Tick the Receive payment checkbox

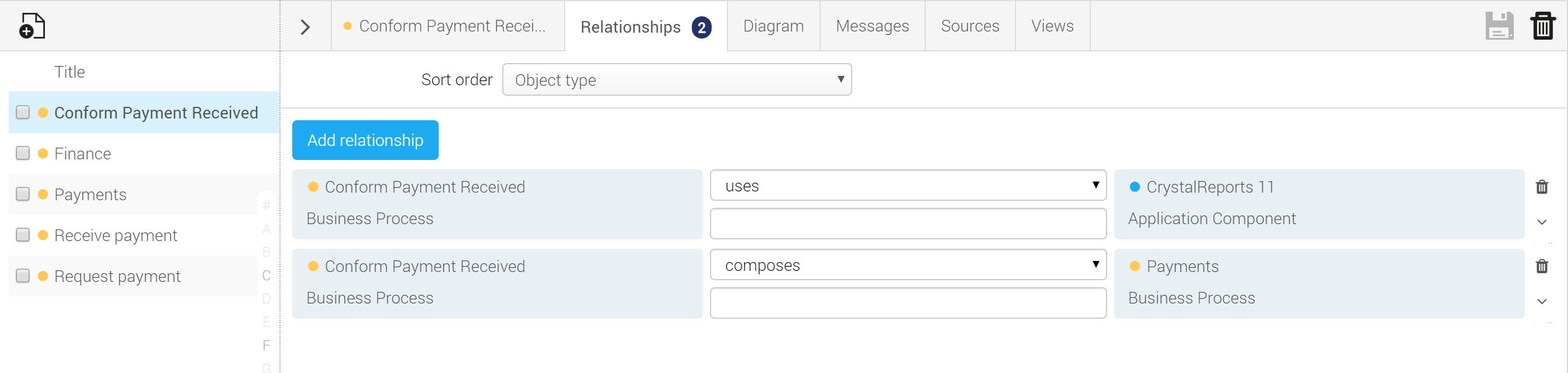pyautogui.click(x=23, y=235)
